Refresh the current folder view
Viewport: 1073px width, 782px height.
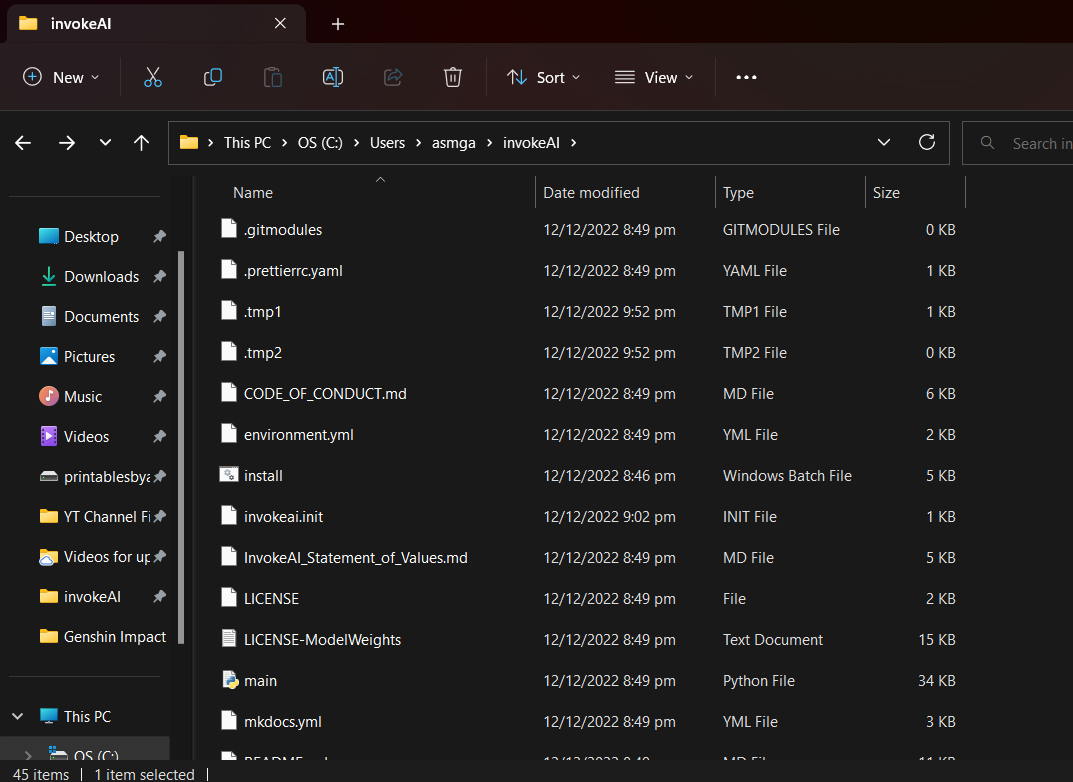point(927,142)
